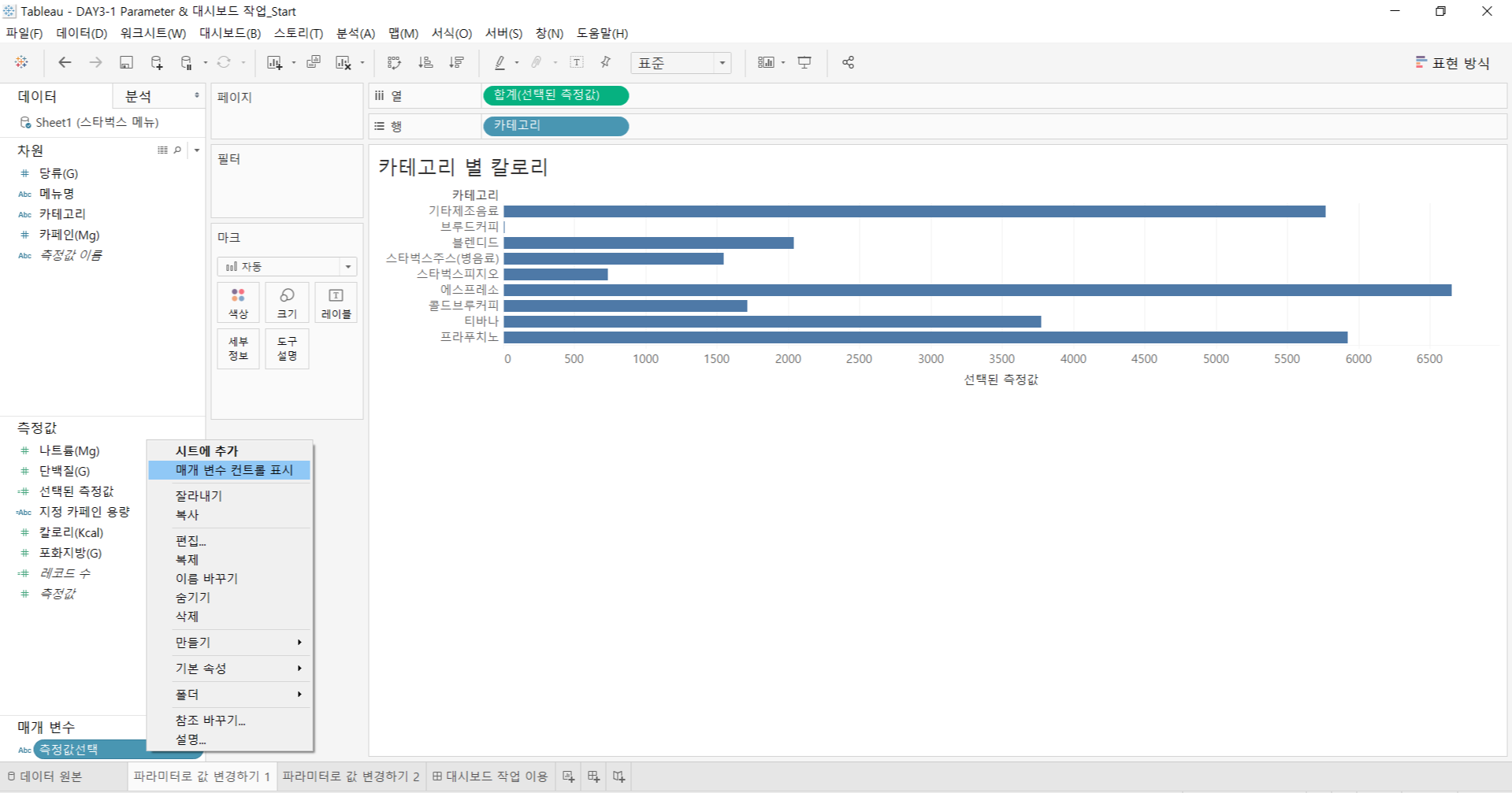Image resolution: width=1512 pixels, height=793 pixels.
Task: Sort descending toolbar icon
Action: (456, 62)
